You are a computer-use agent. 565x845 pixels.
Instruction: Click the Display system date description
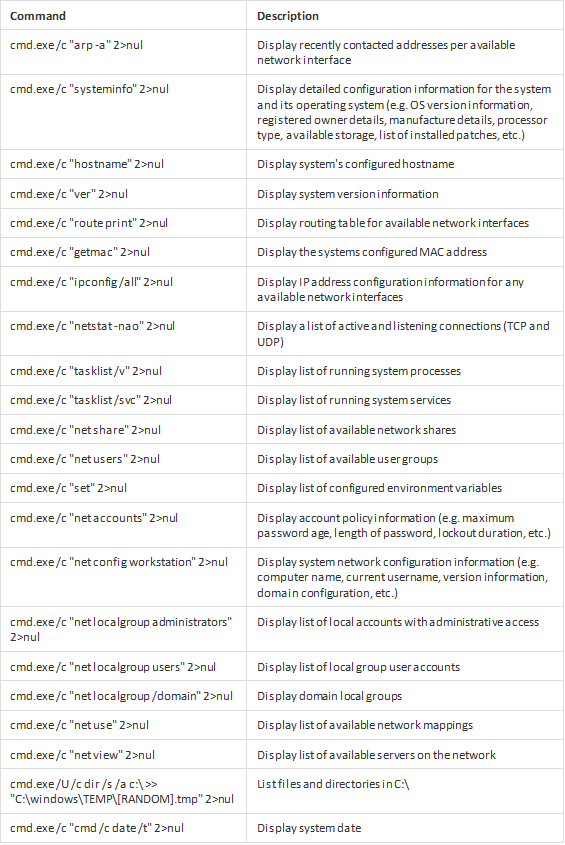point(309,828)
